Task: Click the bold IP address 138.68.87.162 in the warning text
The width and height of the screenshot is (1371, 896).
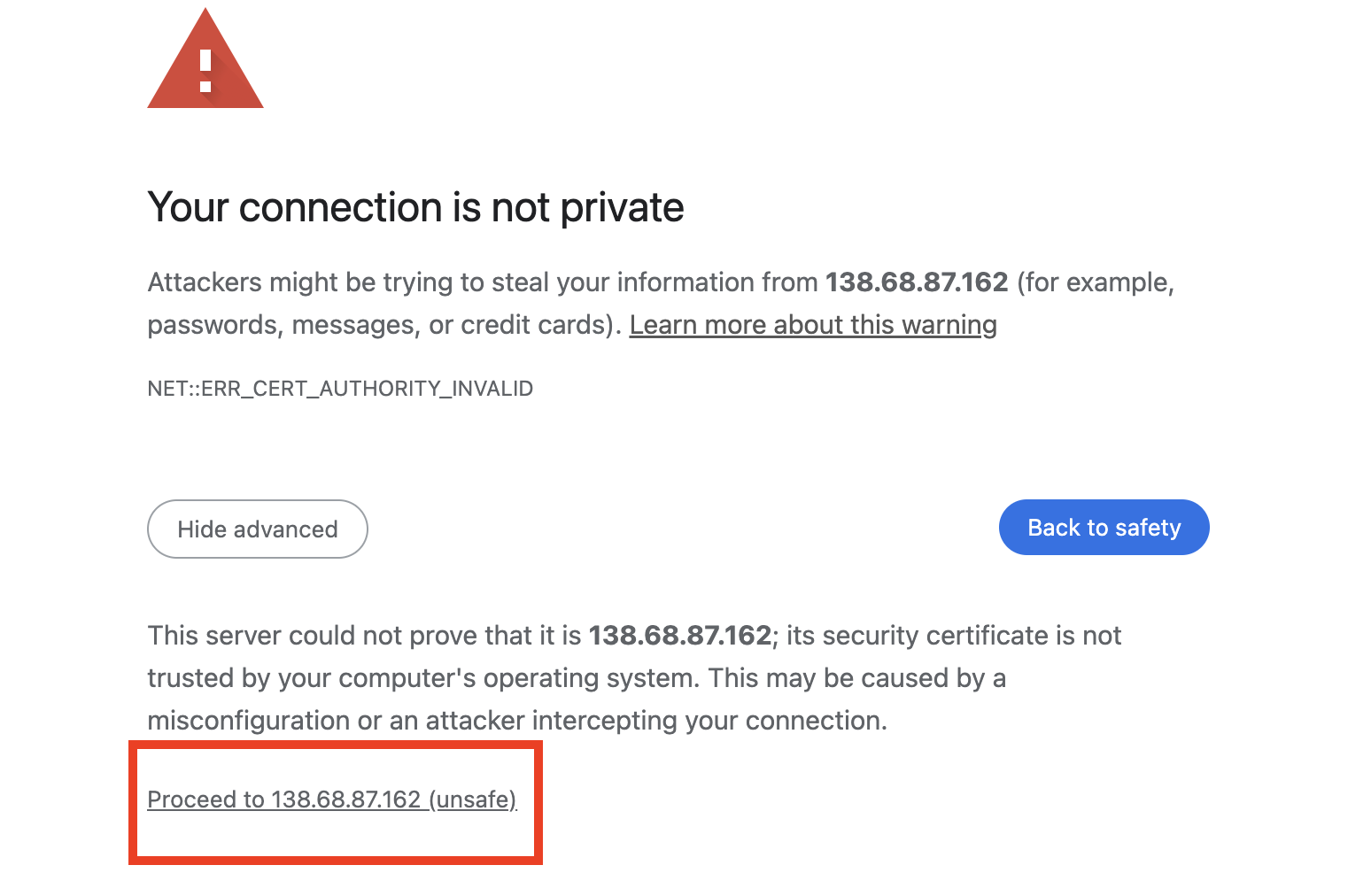Action: pos(916,282)
